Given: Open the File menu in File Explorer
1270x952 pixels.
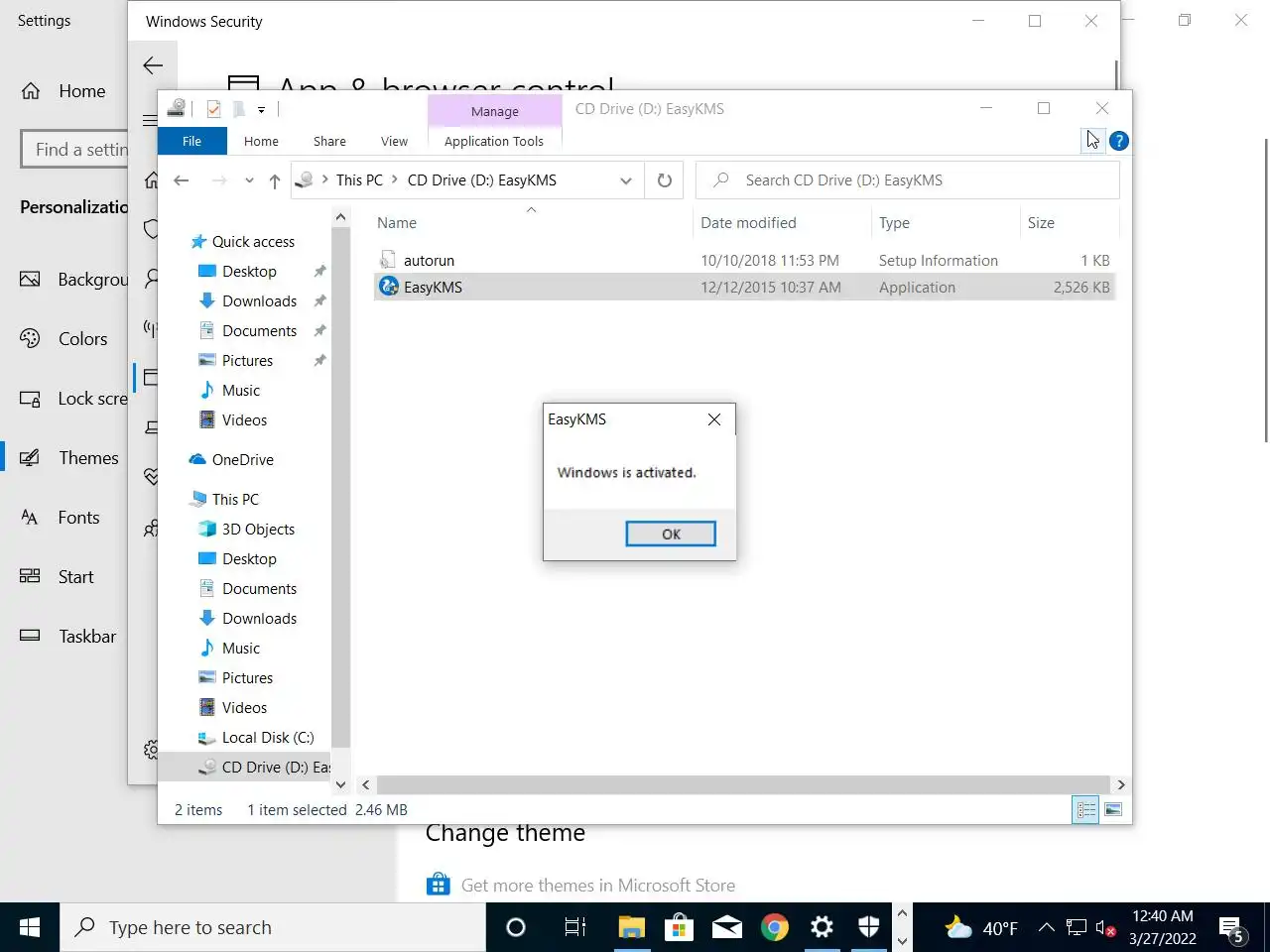Looking at the screenshot, I should coord(192,141).
